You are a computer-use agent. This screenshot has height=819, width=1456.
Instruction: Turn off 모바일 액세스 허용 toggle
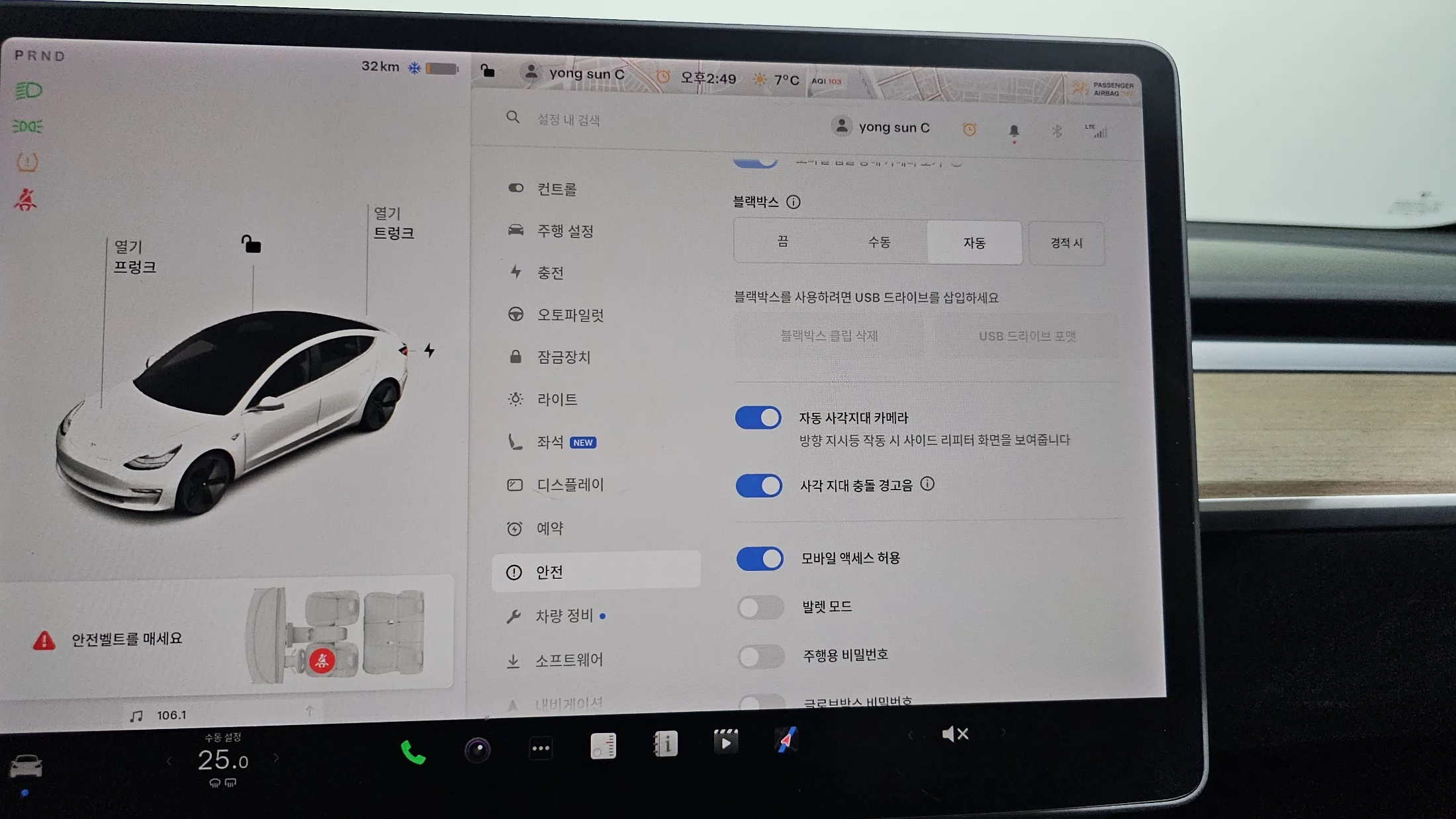(x=760, y=558)
